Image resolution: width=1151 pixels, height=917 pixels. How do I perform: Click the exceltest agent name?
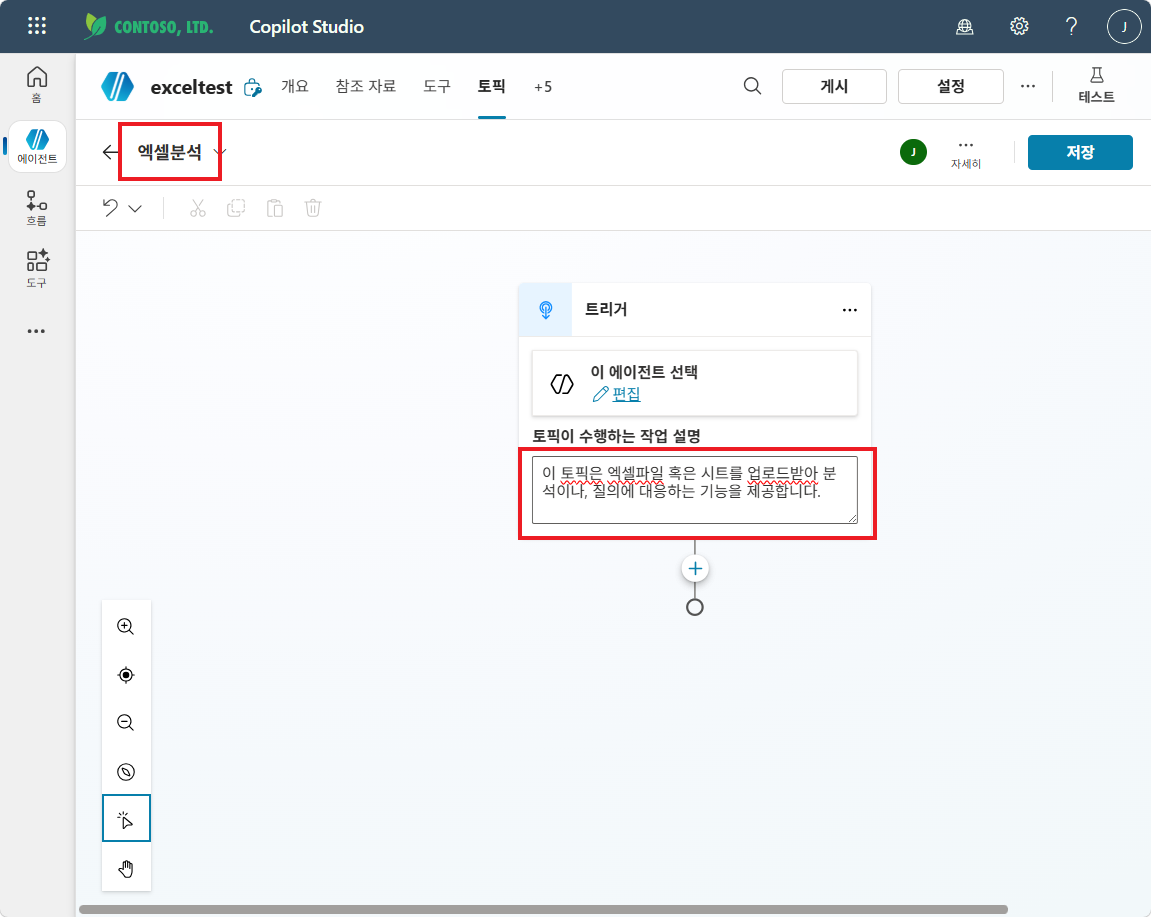pyautogui.click(x=191, y=87)
